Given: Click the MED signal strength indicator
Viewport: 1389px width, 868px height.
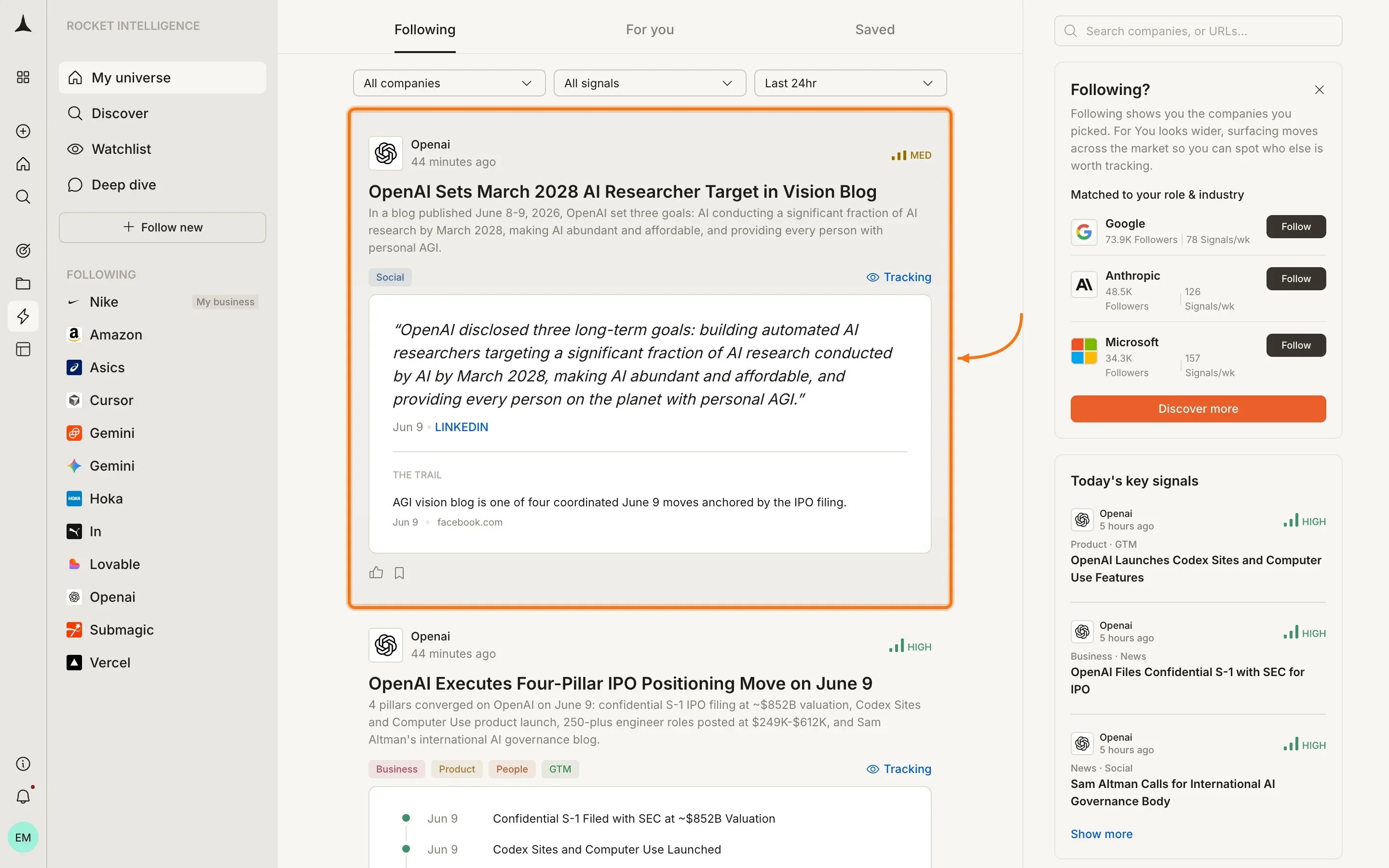Looking at the screenshot, I should [911, 155].
